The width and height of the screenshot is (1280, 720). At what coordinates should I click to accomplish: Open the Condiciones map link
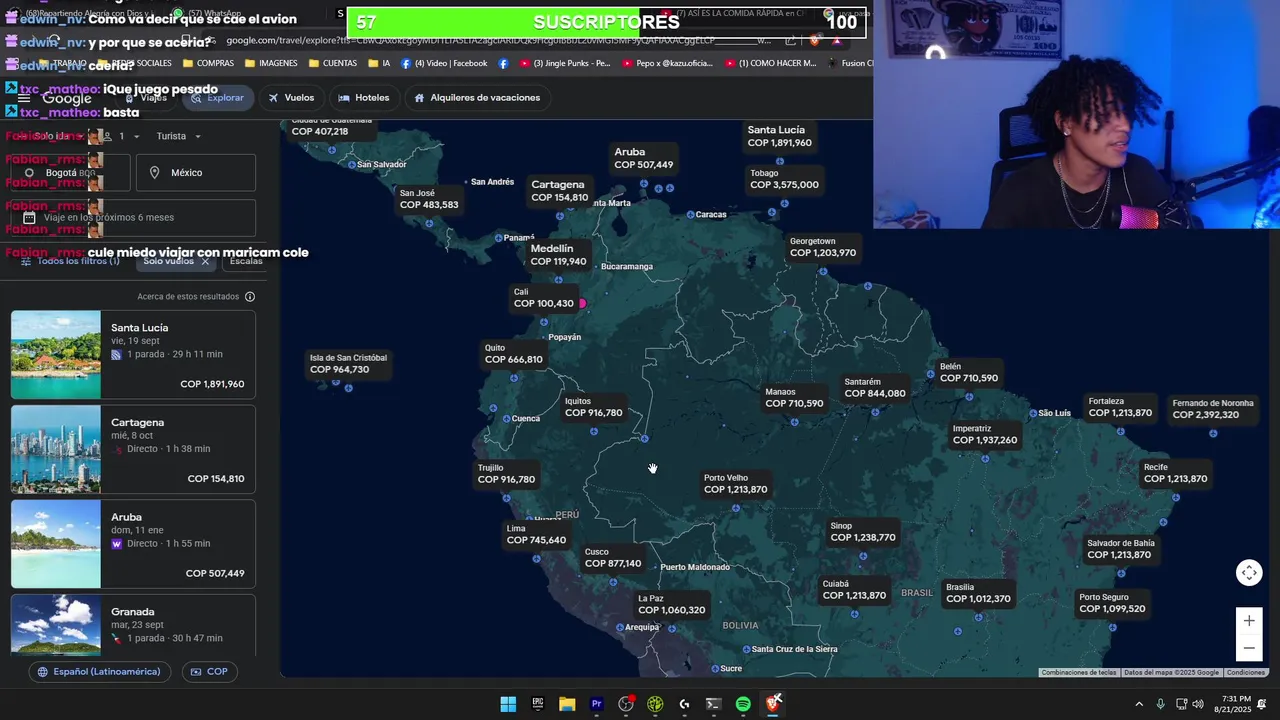(x=1245, y=673)
